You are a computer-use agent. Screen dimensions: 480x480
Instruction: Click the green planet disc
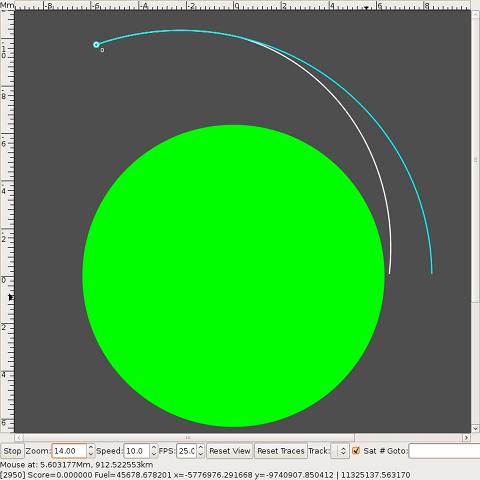(x=233, y=276)
